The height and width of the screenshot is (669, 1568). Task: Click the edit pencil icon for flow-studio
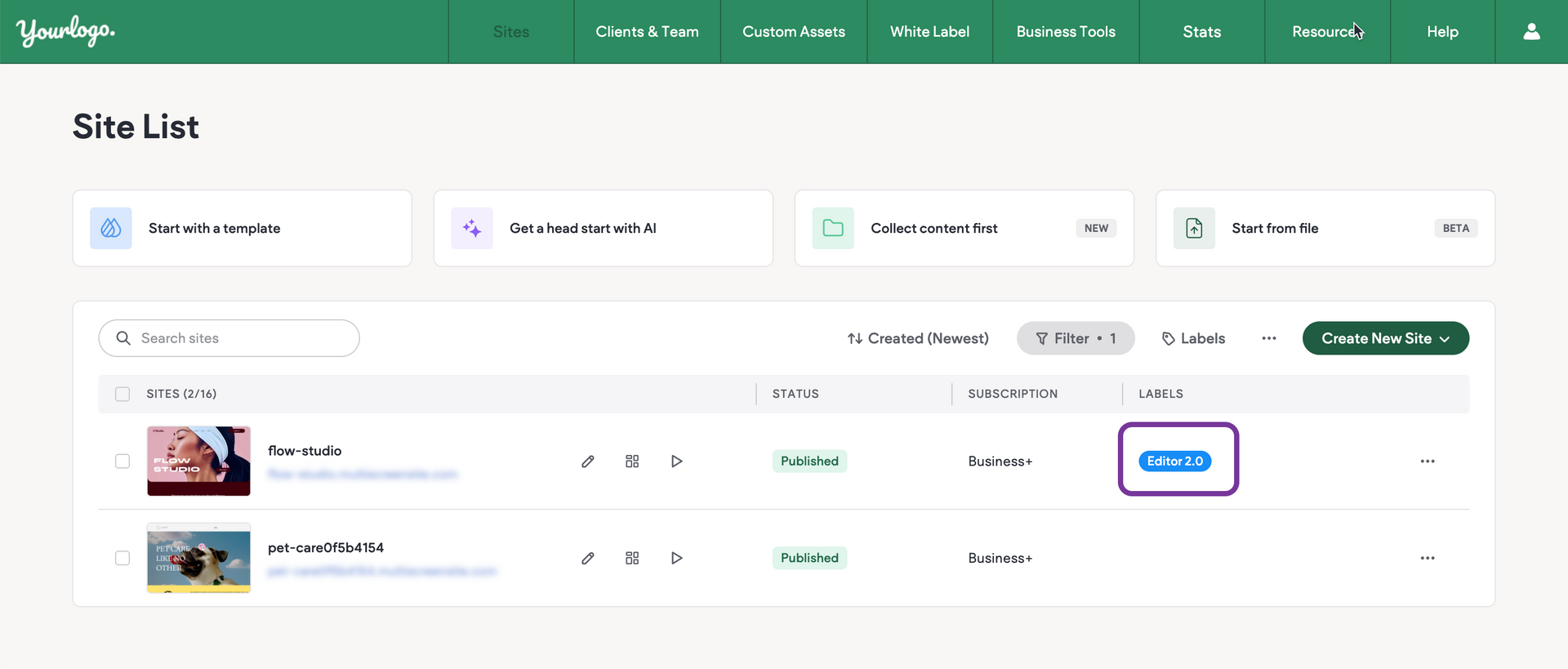pyautogui.click(x=588, y=462)
